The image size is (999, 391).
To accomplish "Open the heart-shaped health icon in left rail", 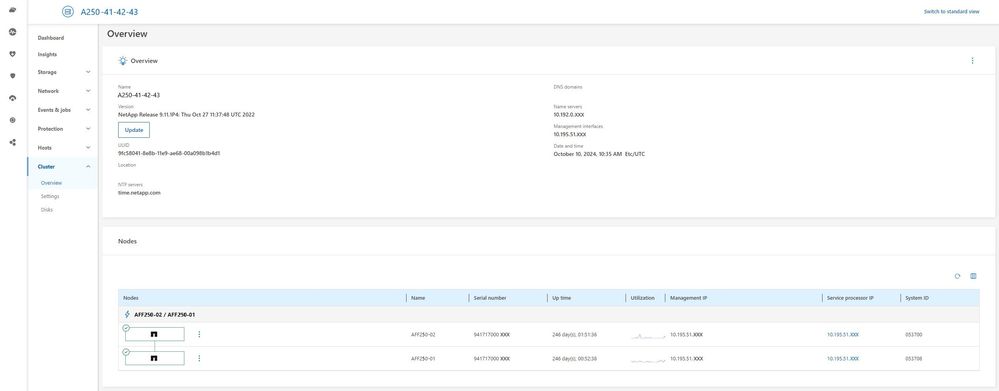I will pyautogui.click(x=13, y=54).
